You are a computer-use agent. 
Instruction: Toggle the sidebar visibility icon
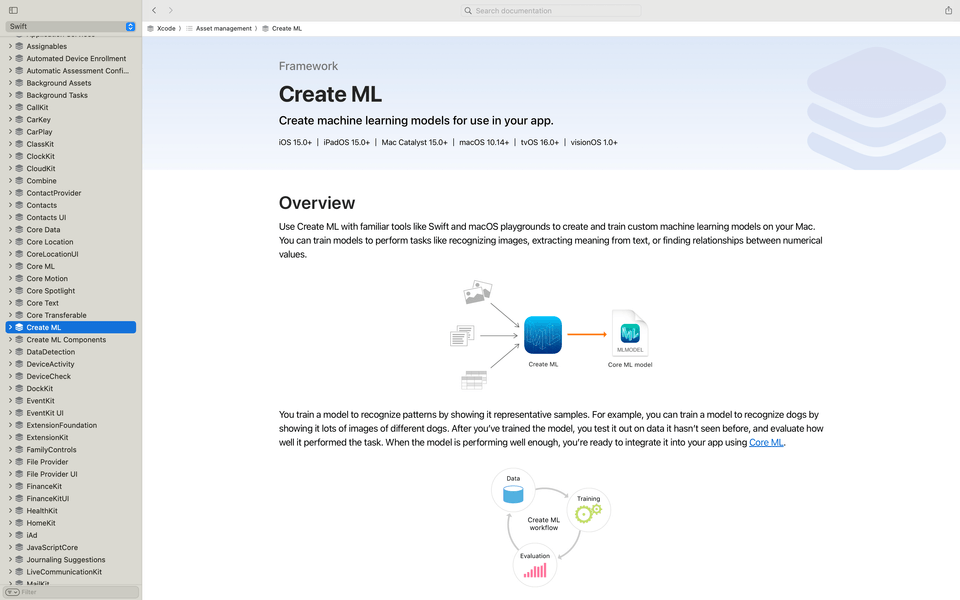coord(13,10)
